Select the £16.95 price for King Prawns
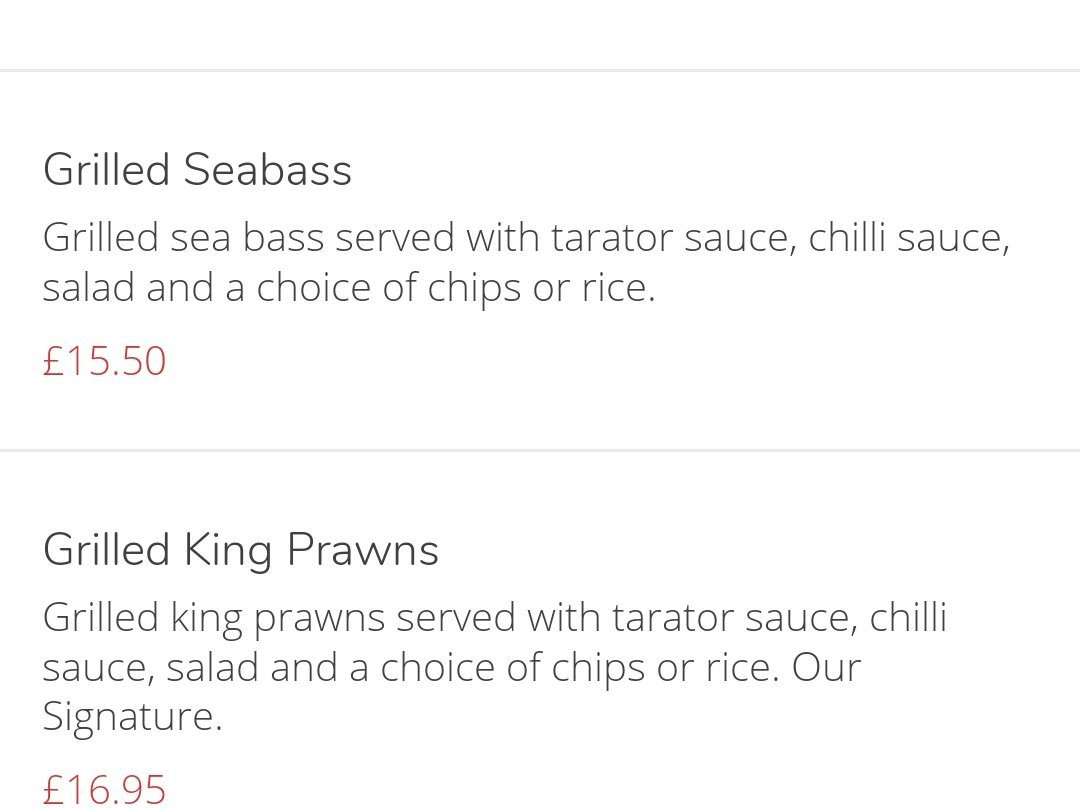Viewport: 1080px width, 808px height. coord(105,789)
